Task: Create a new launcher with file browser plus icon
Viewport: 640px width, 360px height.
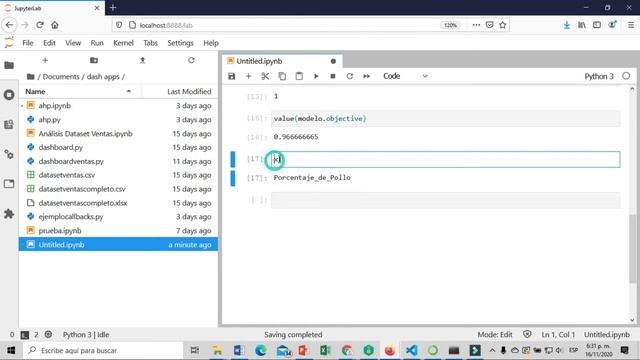Action: 45,60
